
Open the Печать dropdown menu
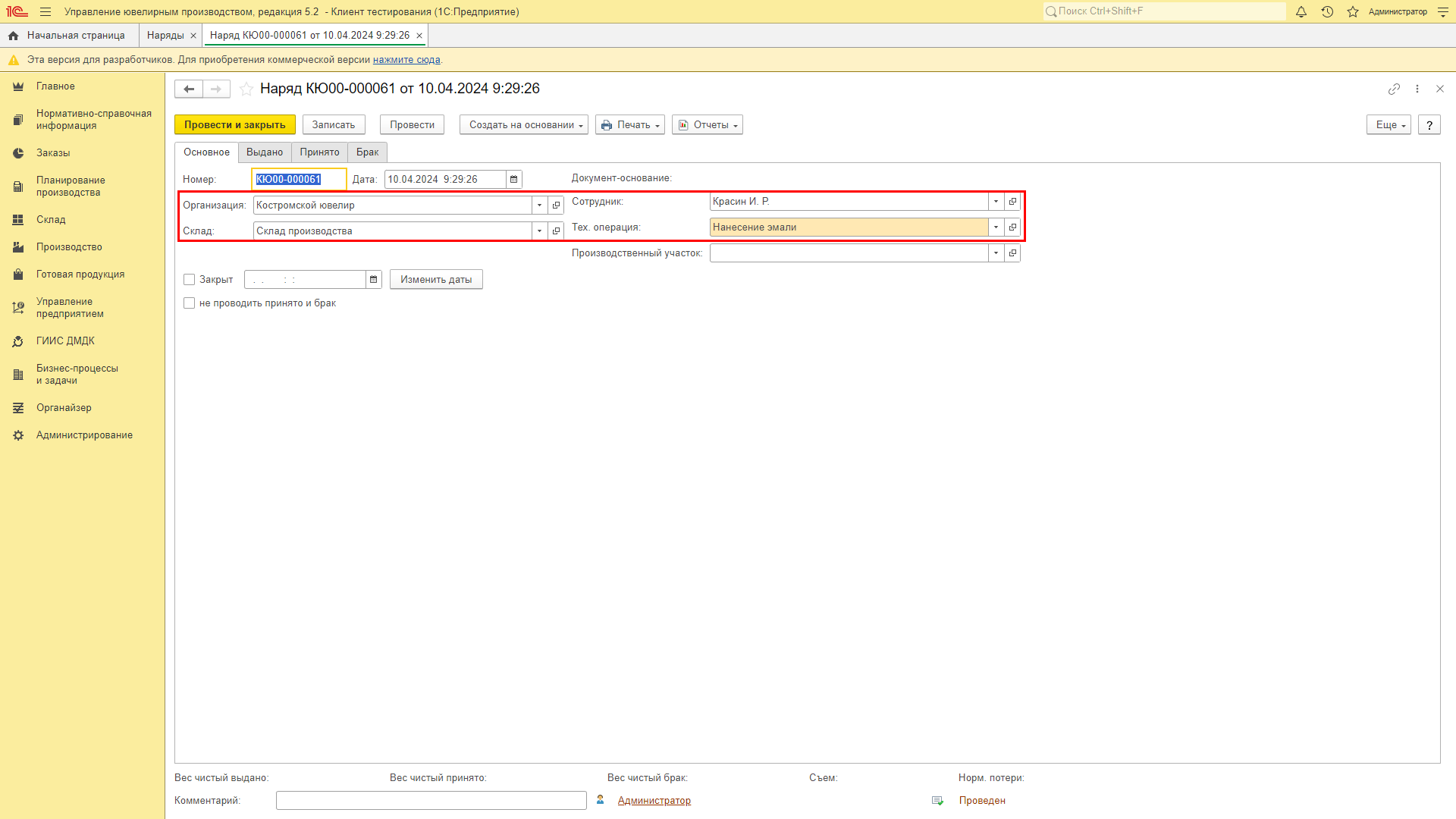pos(630,125)
